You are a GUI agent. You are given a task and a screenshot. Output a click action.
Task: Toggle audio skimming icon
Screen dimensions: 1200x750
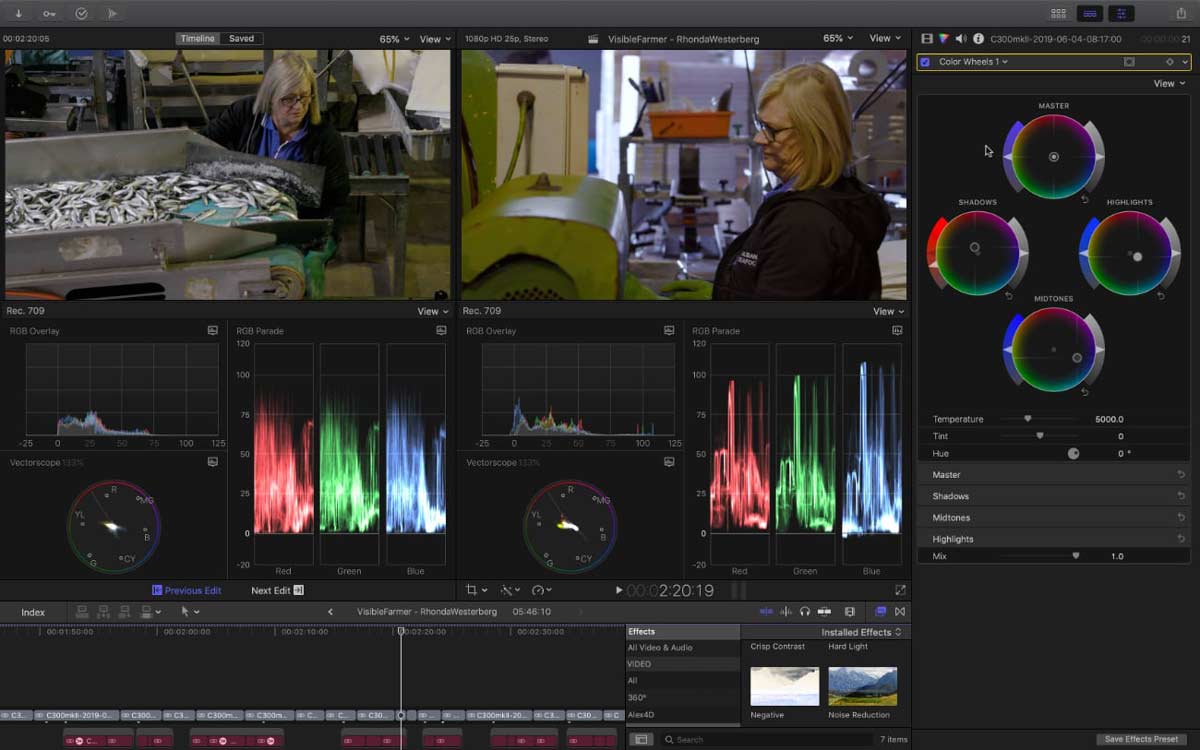click(x=786, y=612)
